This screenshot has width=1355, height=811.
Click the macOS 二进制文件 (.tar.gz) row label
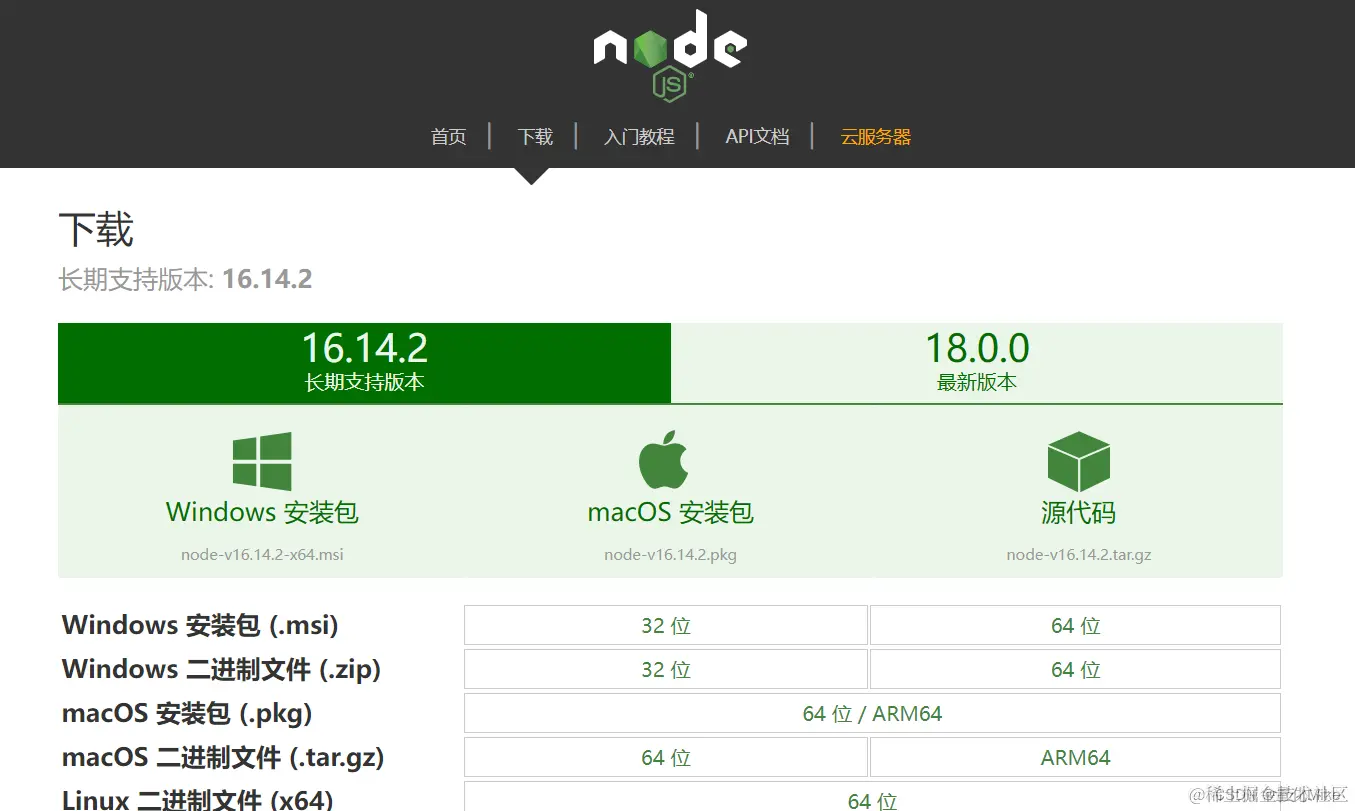(x=223, y=758)
